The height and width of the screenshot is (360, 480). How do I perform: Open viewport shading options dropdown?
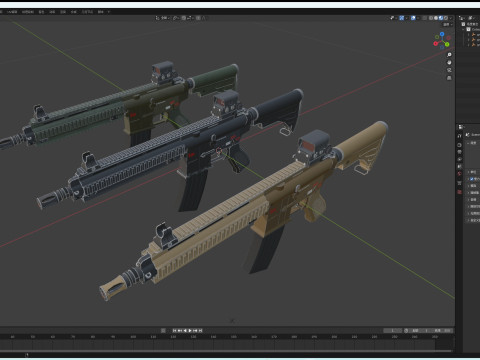point(451,18)
